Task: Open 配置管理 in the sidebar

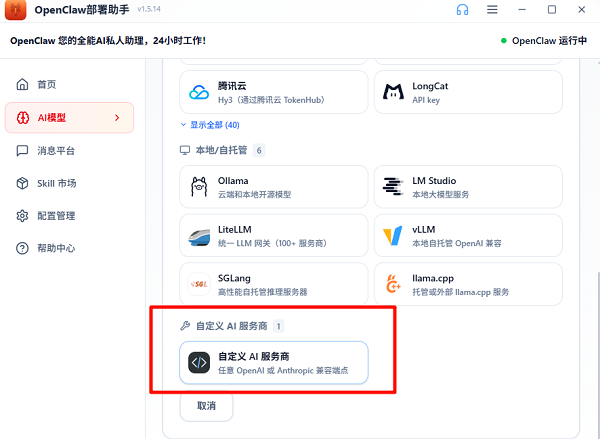Action: click(69, 216)
